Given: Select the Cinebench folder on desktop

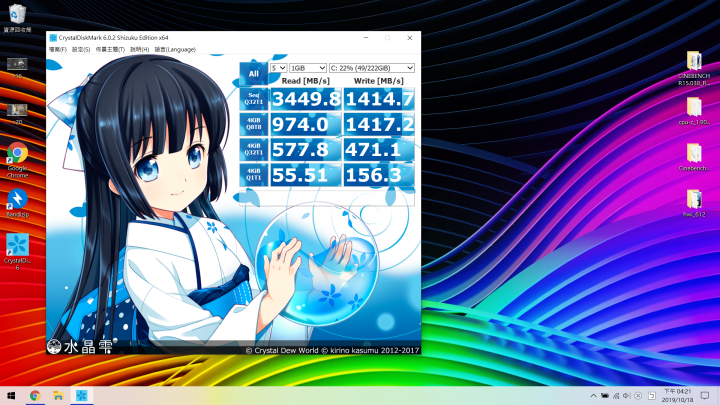Looking at the screenshot, I should tap(694, 157).
